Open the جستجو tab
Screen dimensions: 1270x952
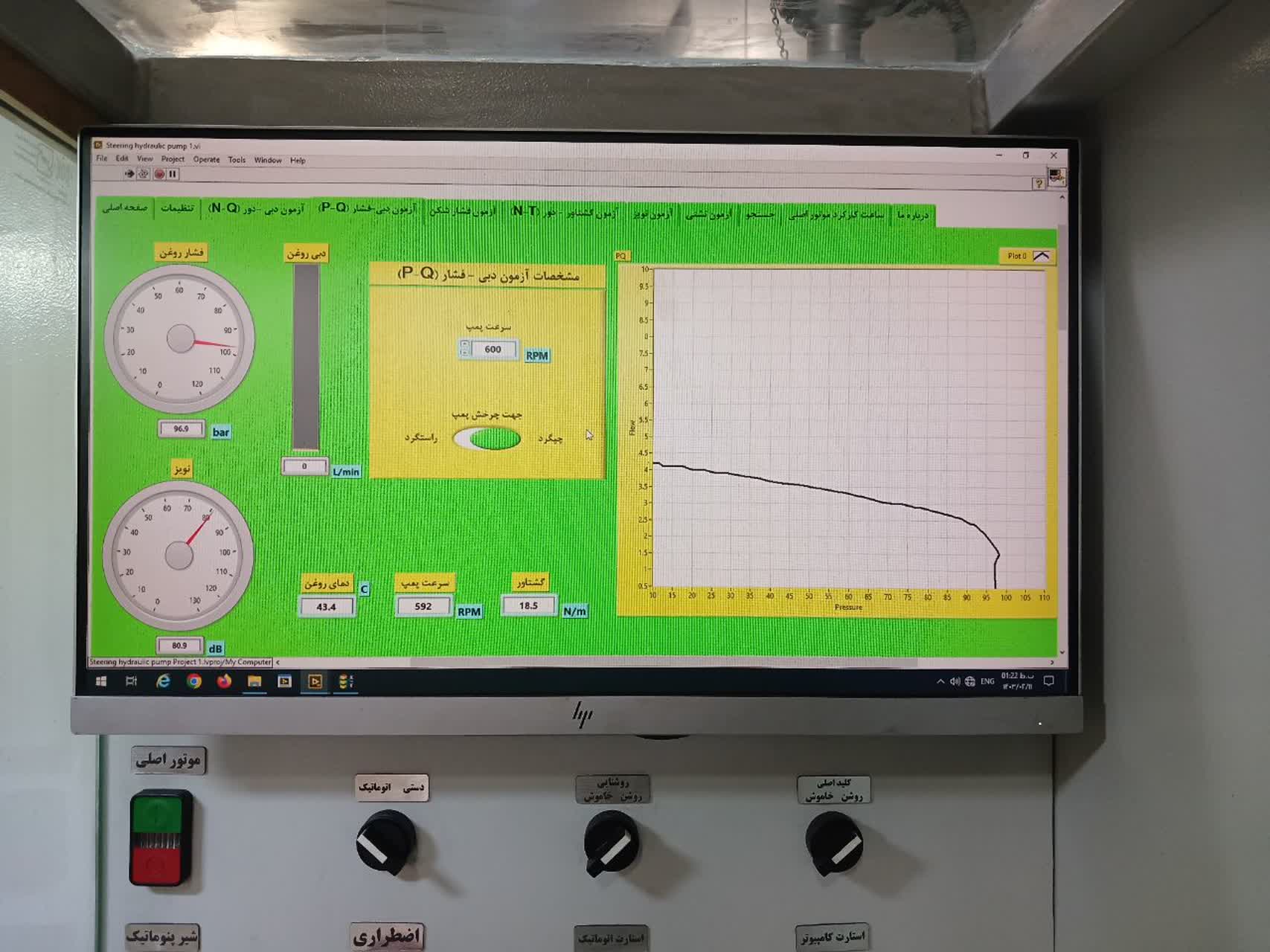point(760,214)
